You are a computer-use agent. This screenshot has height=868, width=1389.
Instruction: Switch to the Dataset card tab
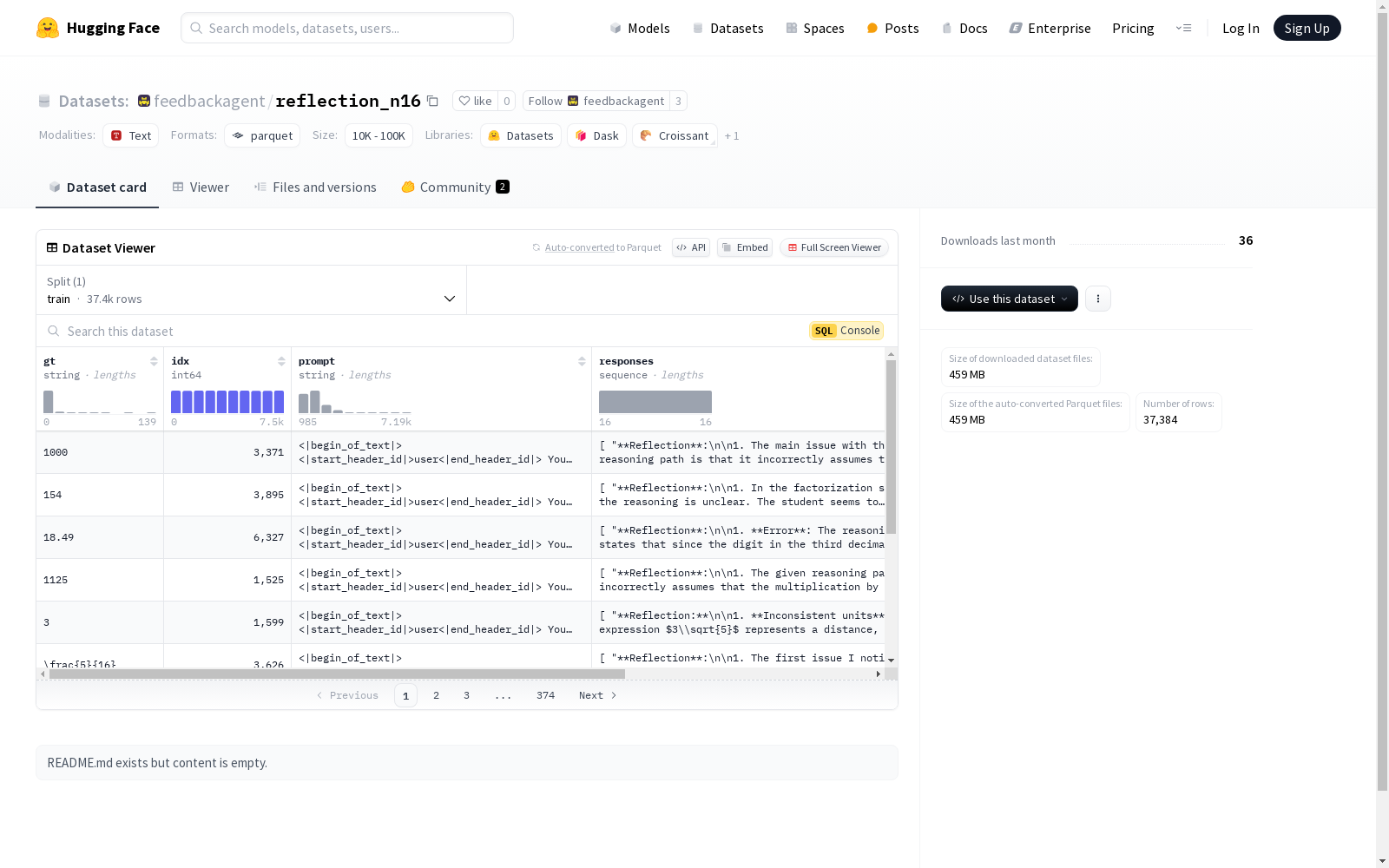(97, 187)
